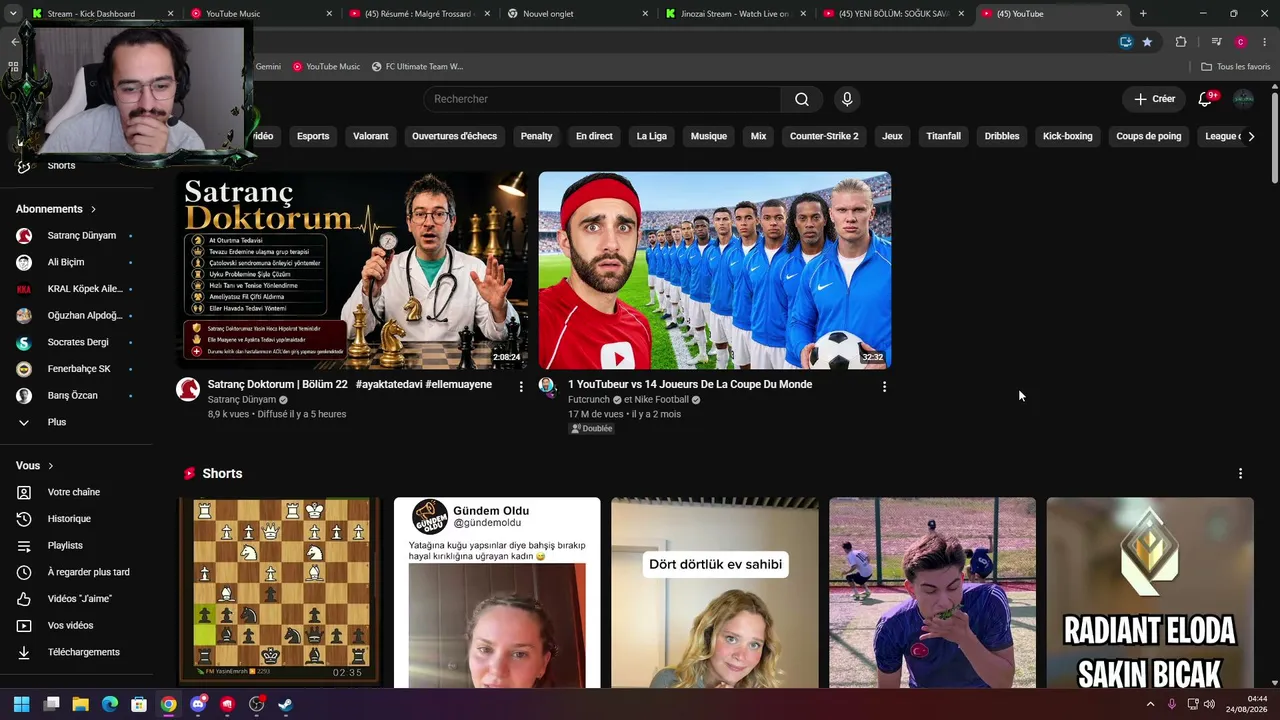Select the Musique filter chip
1280x720 pixels.
coord(709,136)
